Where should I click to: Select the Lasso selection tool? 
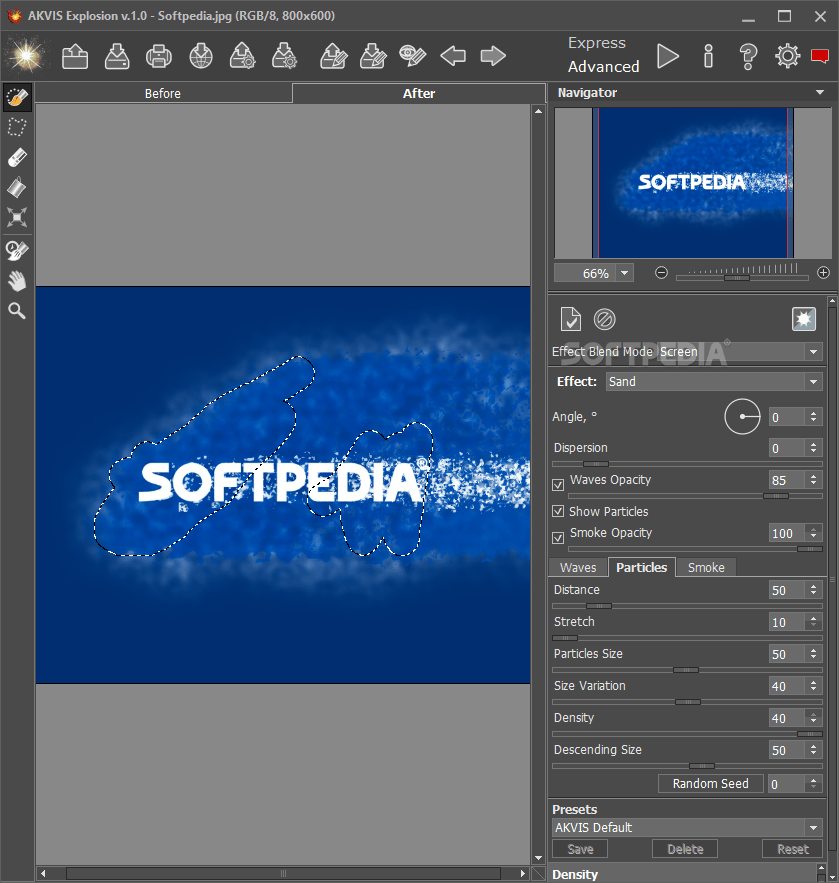pyautogui.click(x=17, y=127)
